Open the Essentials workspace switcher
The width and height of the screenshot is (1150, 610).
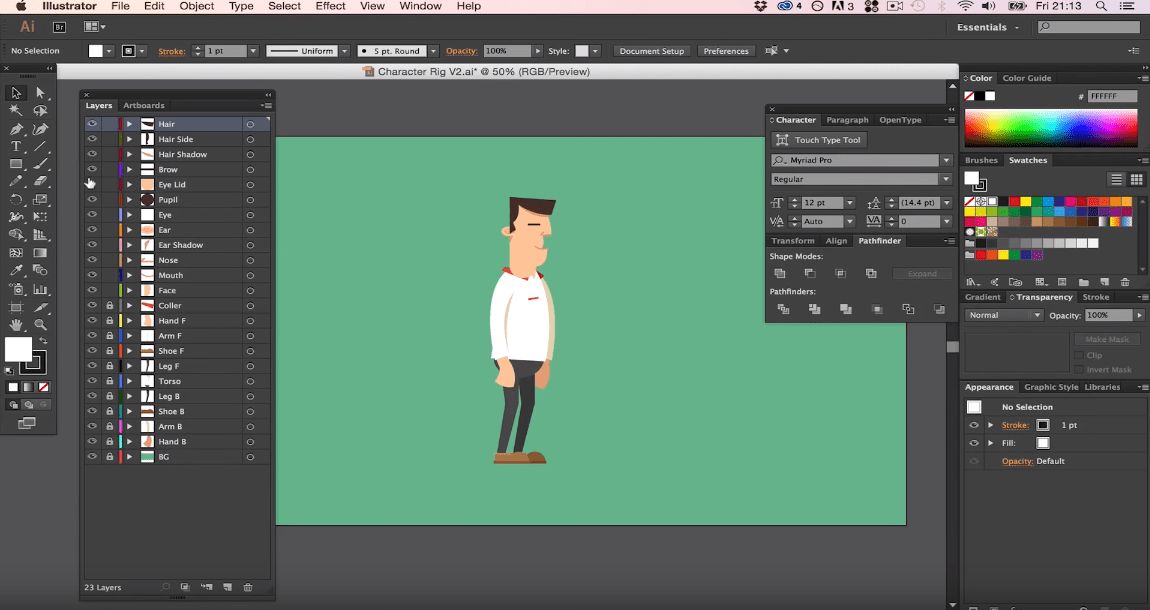tap(988, 27)
